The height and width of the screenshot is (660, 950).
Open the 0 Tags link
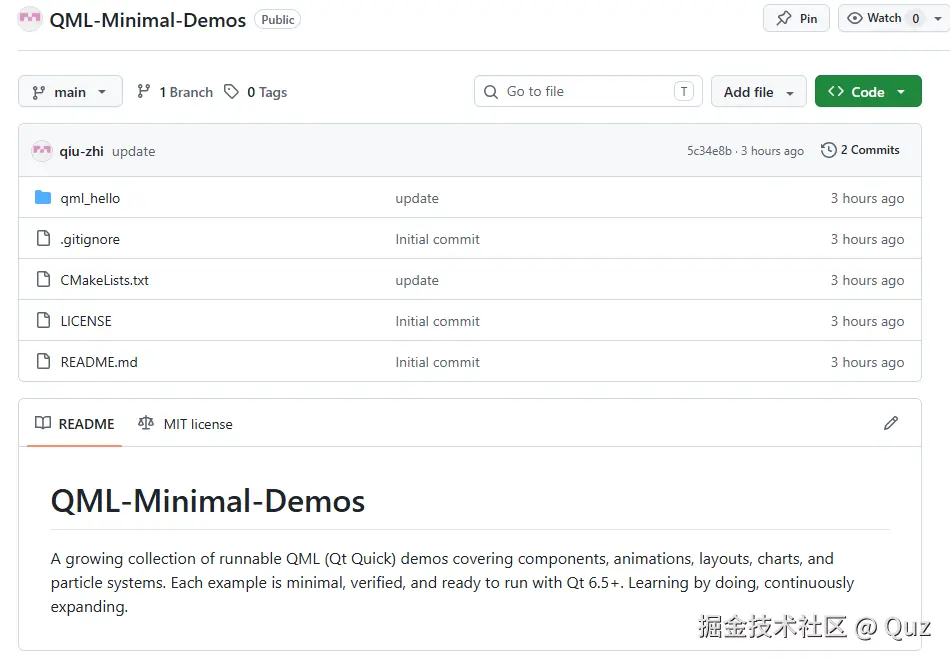pyautogui.click(x=256, y=92)
